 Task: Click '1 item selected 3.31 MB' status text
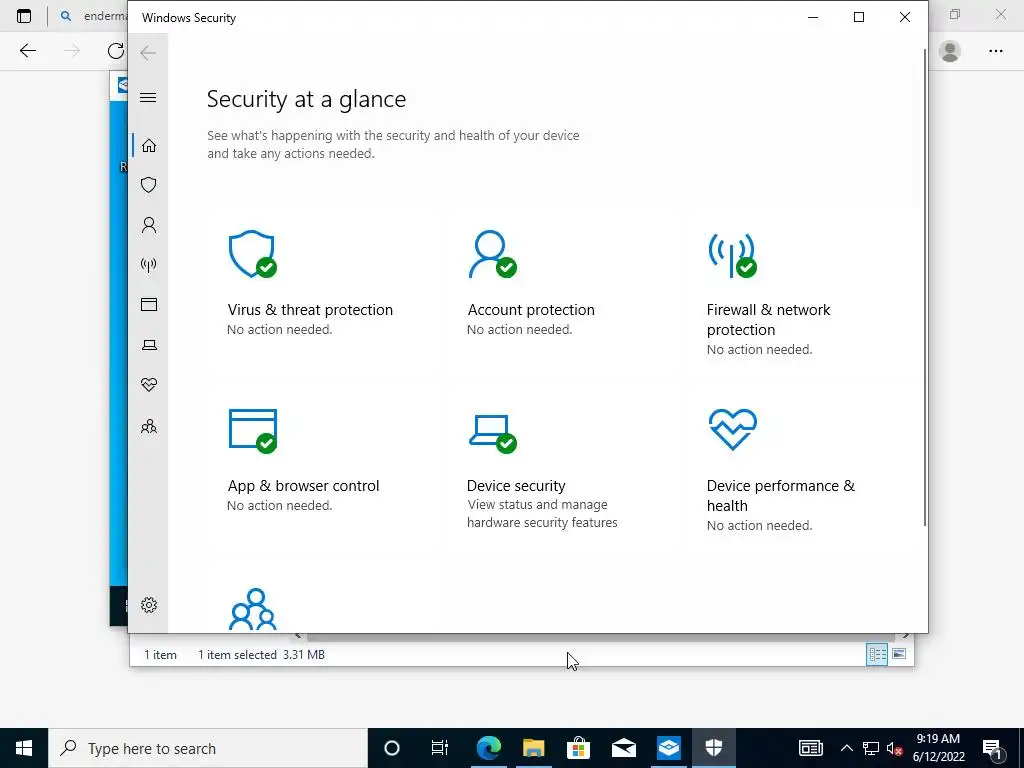pos(261,654)
